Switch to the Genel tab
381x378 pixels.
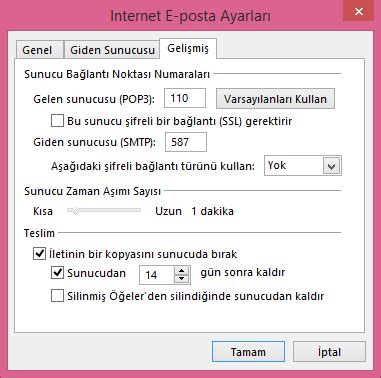tap(37, 50)
